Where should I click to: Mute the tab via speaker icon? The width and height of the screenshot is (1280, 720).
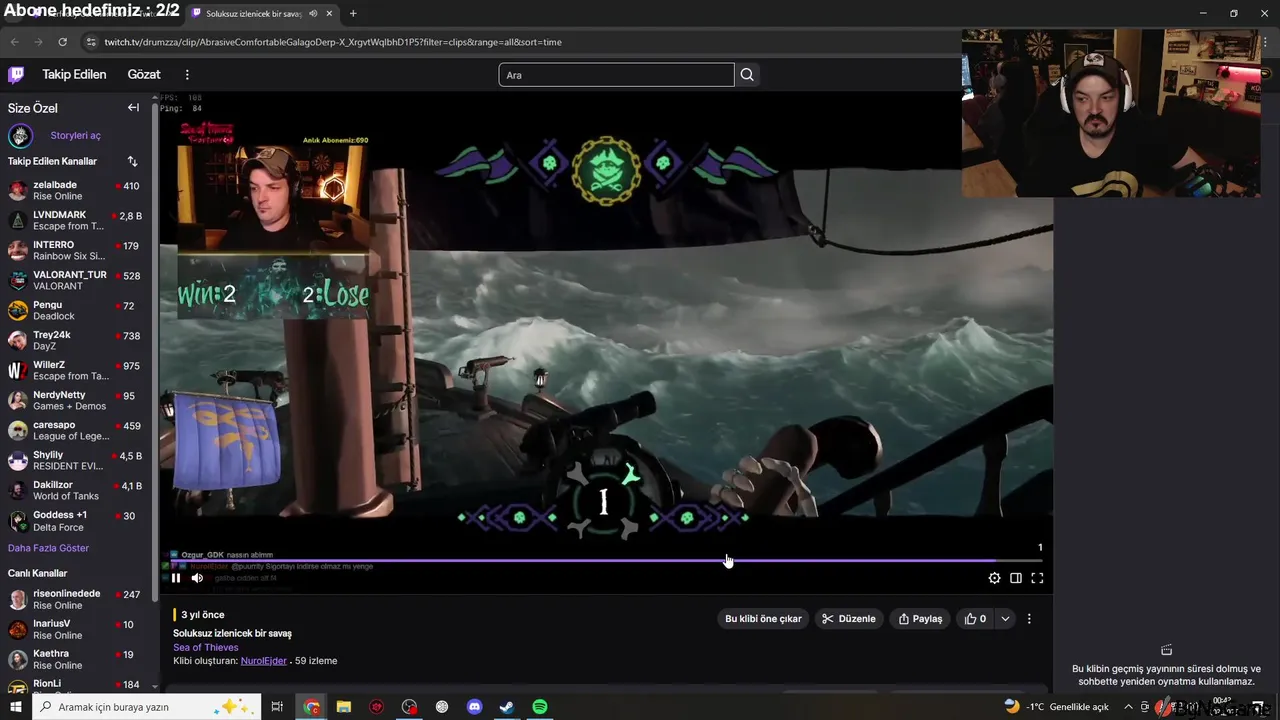[313, 14]
